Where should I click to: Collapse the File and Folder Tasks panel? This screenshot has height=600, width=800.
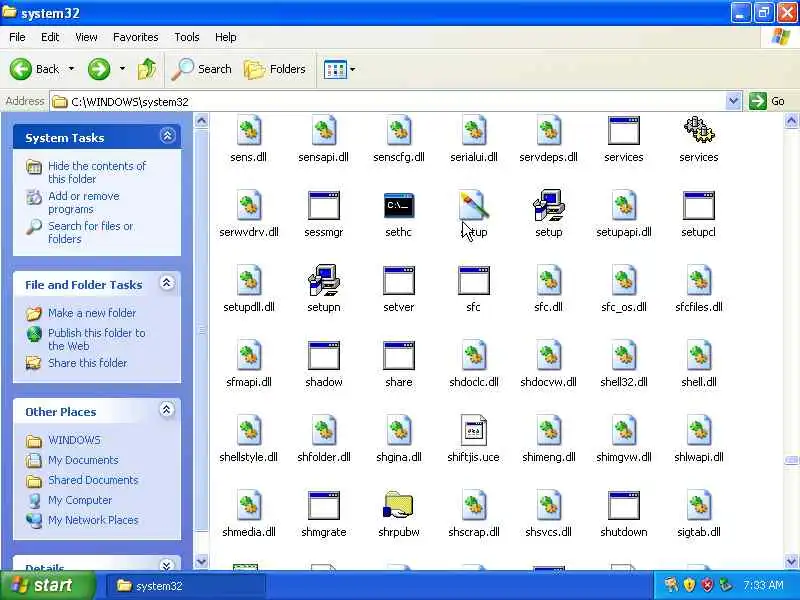(x=166, y=283)
